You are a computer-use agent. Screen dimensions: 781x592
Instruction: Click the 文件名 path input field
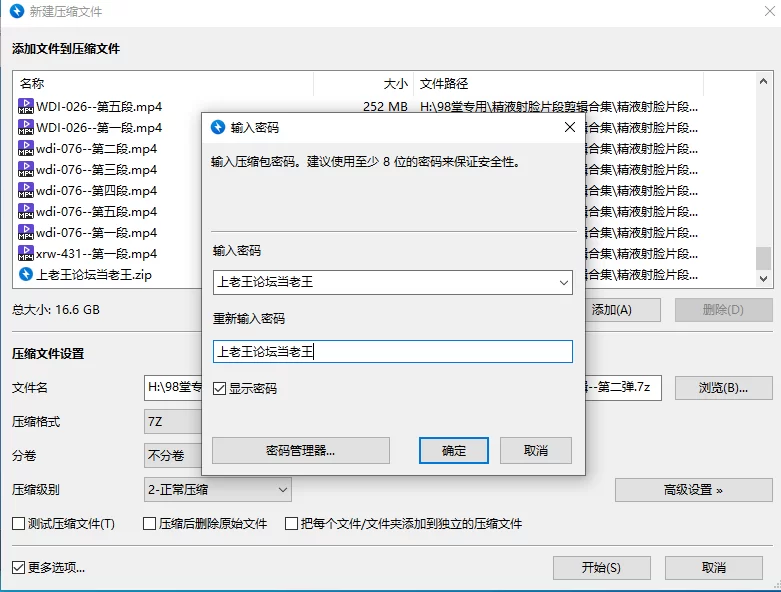[402, 388]
